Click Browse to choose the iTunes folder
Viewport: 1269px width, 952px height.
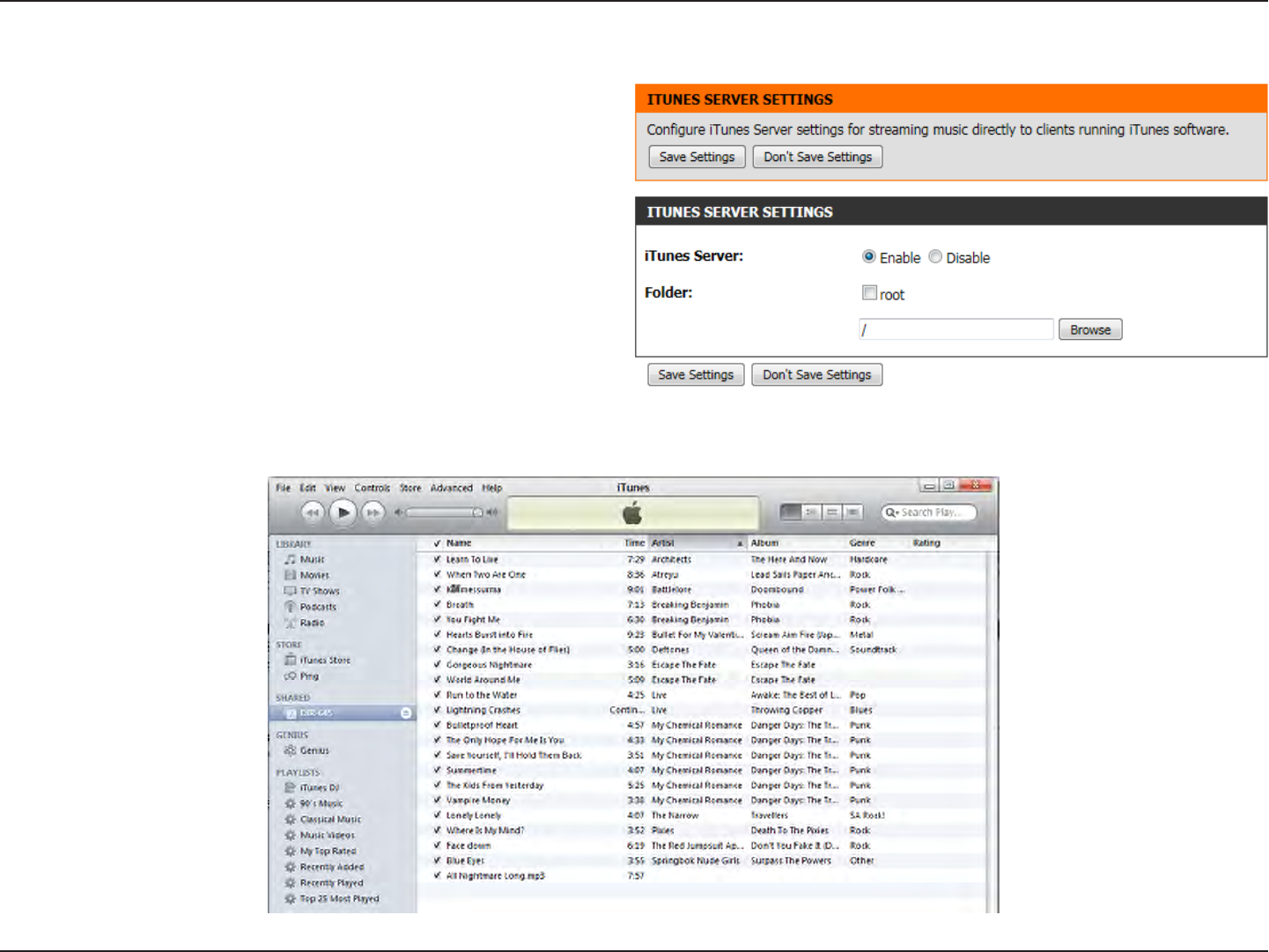(1090, 329)
